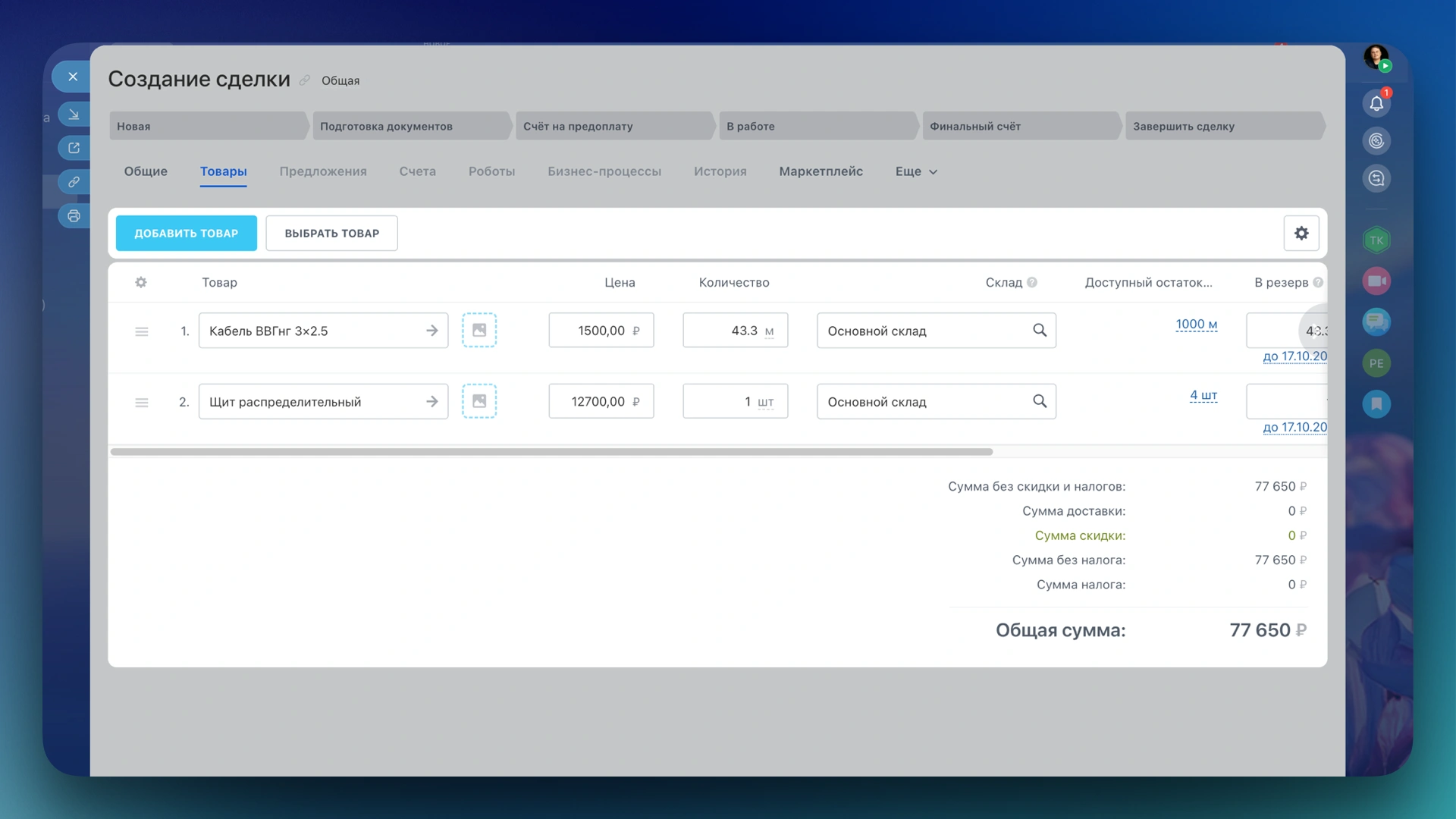Add image for Щит распределительный product
The height and width of the screenshot is (819, 1456).
point(479,401)
